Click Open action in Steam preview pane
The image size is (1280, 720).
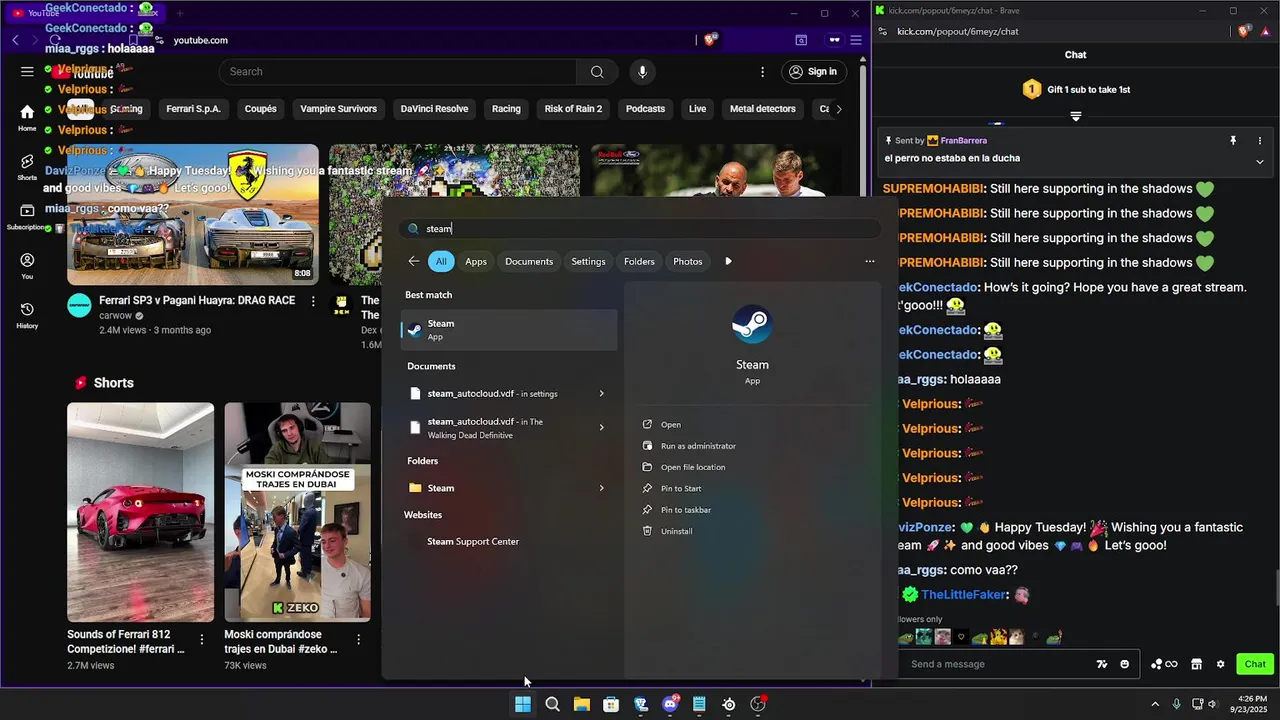click(670, 425)
